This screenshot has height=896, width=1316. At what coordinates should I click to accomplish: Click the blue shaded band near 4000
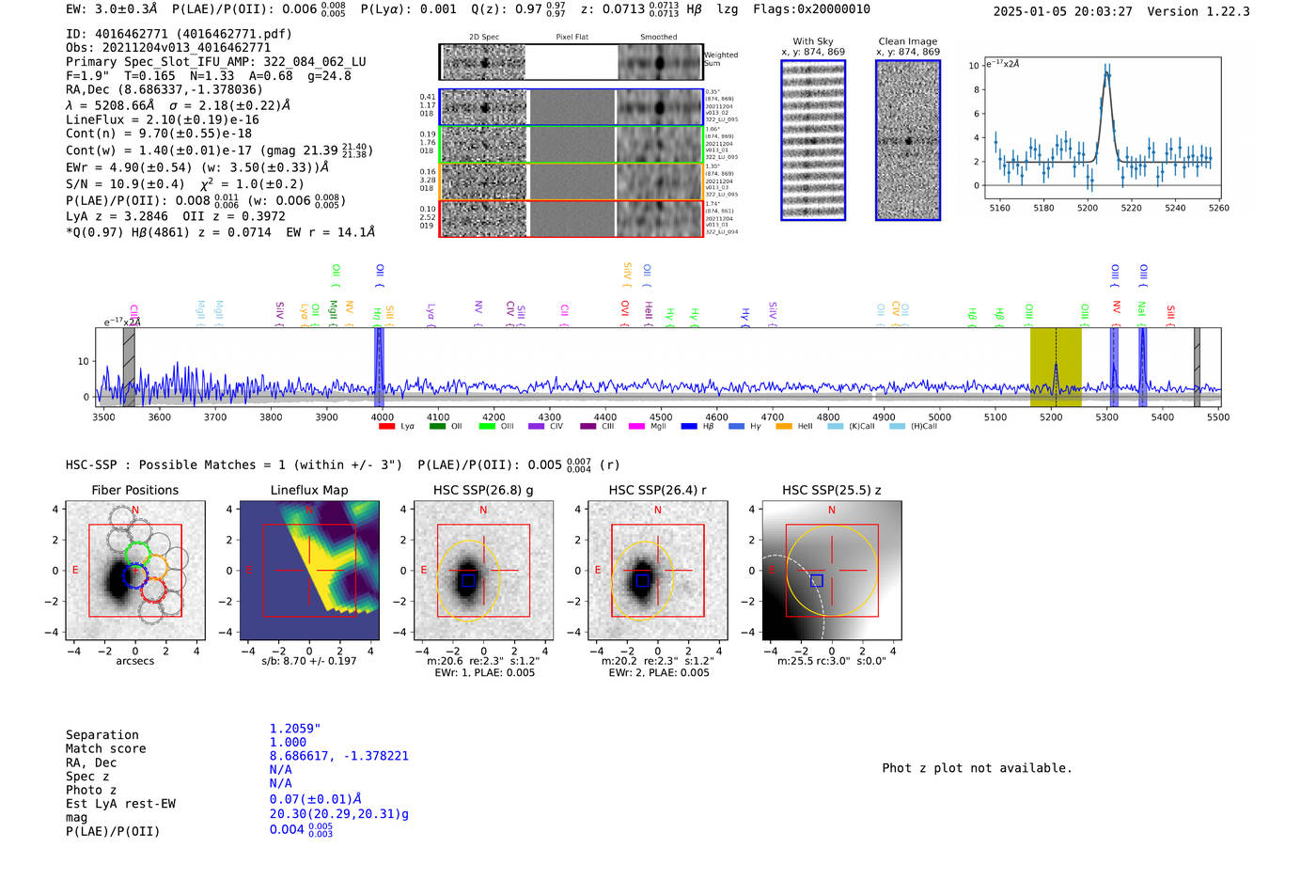click(379, 368)
